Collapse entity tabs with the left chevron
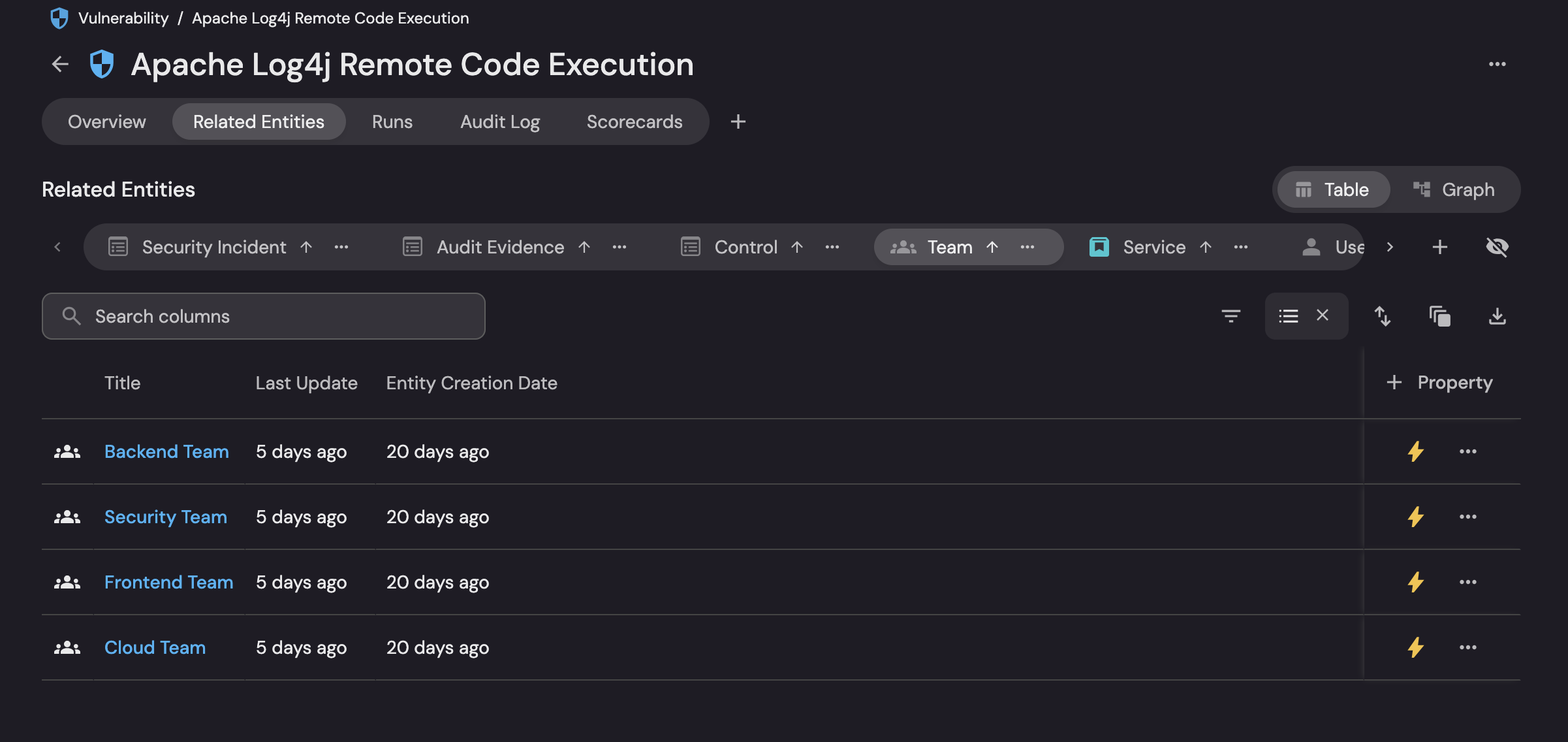 pos(57,247)
